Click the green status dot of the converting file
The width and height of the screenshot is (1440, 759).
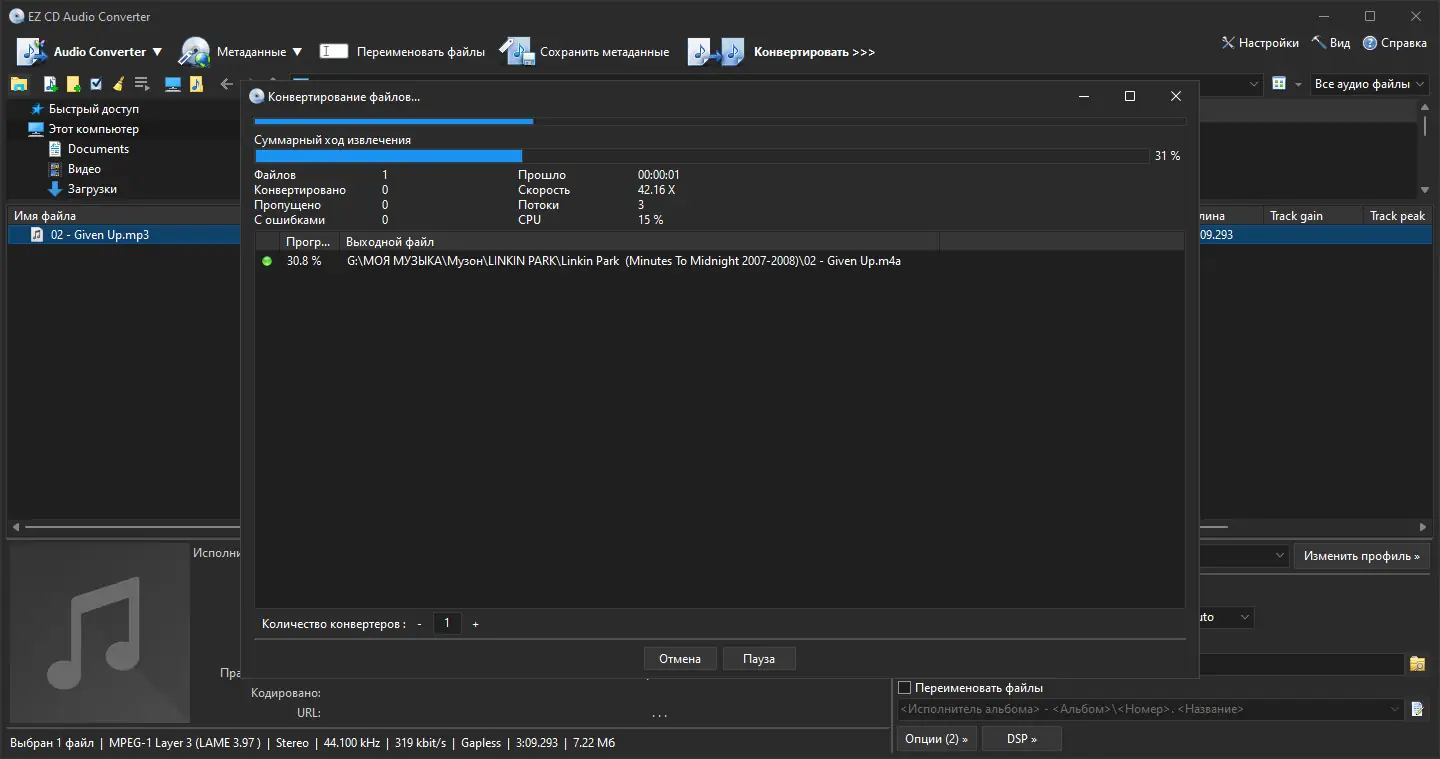pos(267,261)
